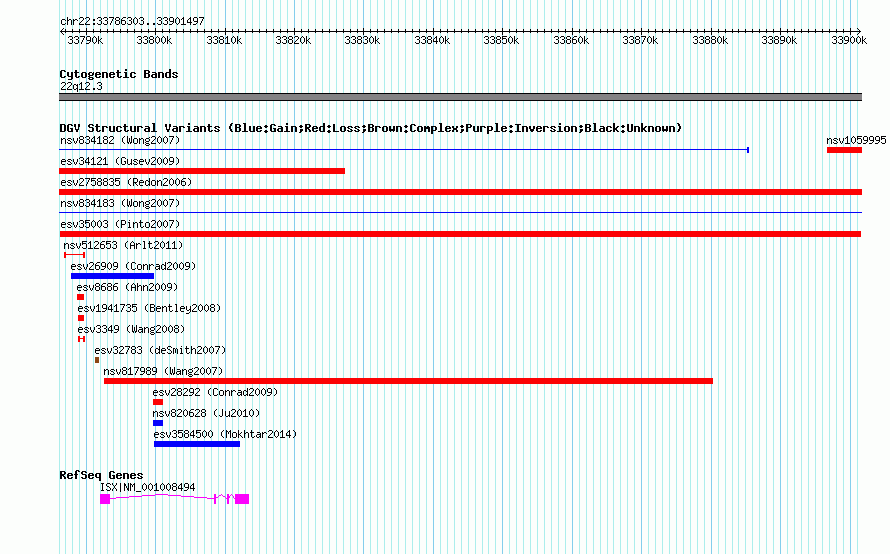Click the esv2758835 (Redon2006) label
Viewport: 890px width, 554px height.
[126, 182]
